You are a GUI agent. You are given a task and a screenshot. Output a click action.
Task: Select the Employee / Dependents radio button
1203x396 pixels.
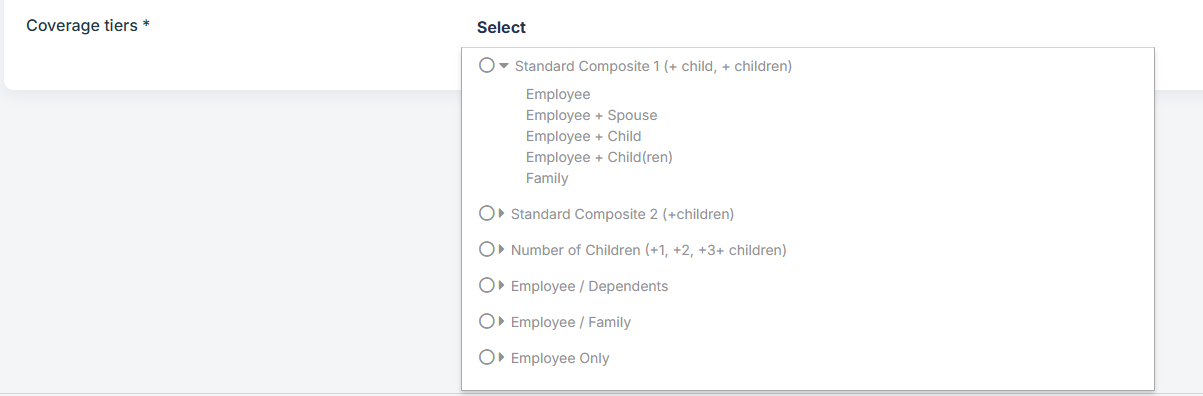[x=487, y=285]
